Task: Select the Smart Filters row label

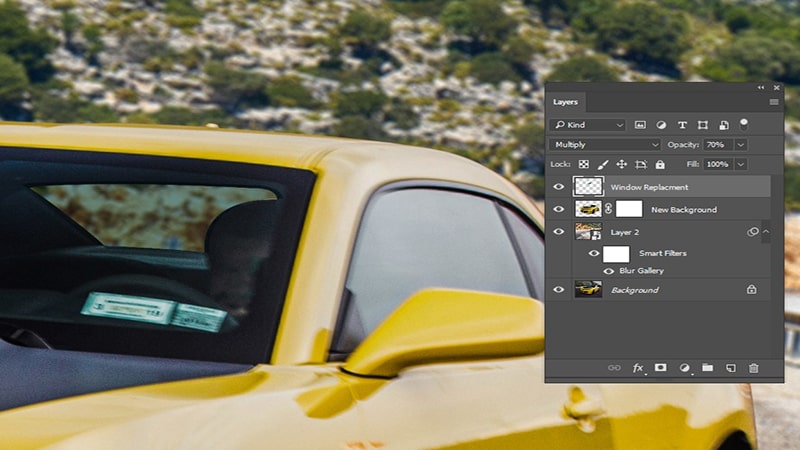Action: [x=662, y=253]
